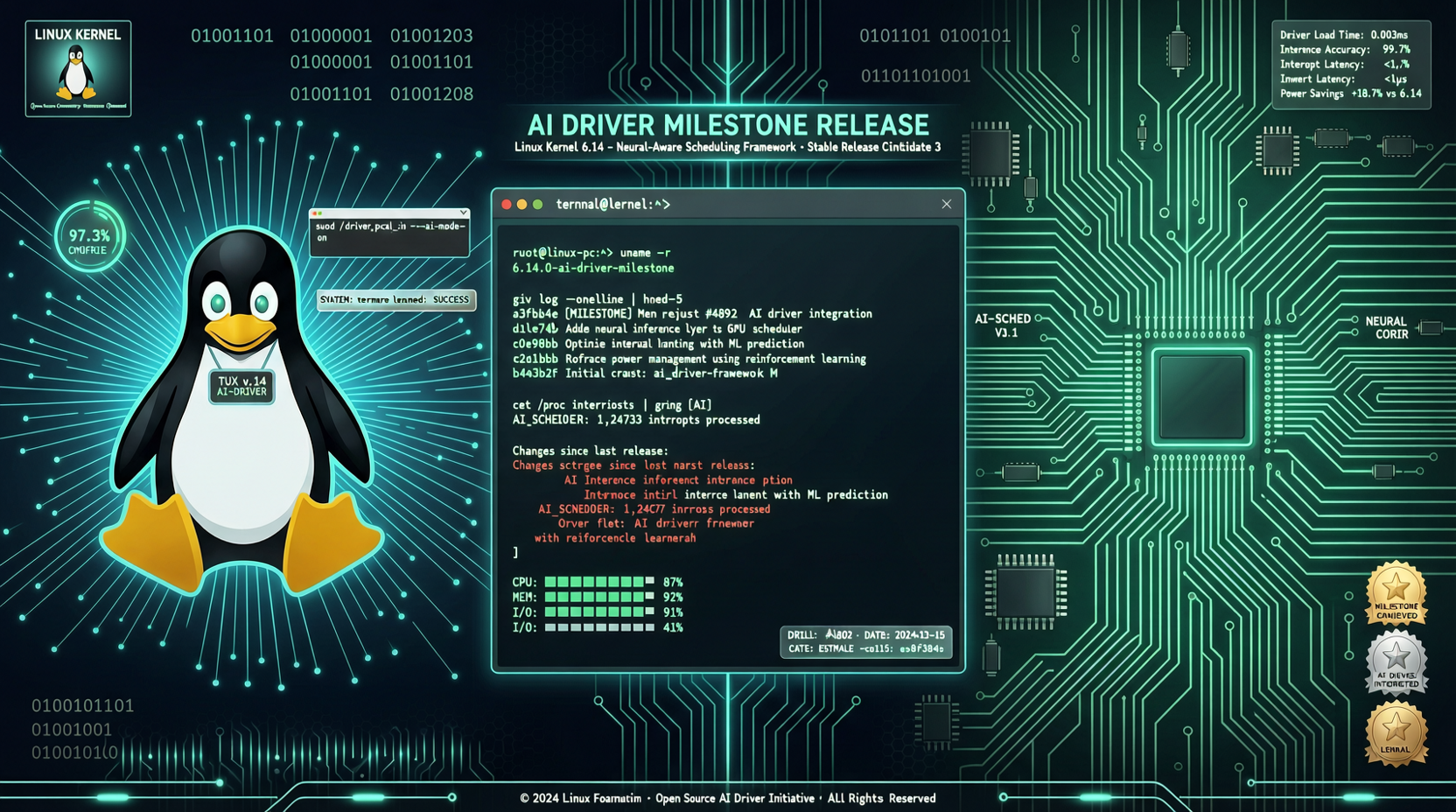Click the 6.14.0-ai-driver-milestone output line
Image resolution: width=1456 pixels, height=812 pixels.
tap(593, 268)
